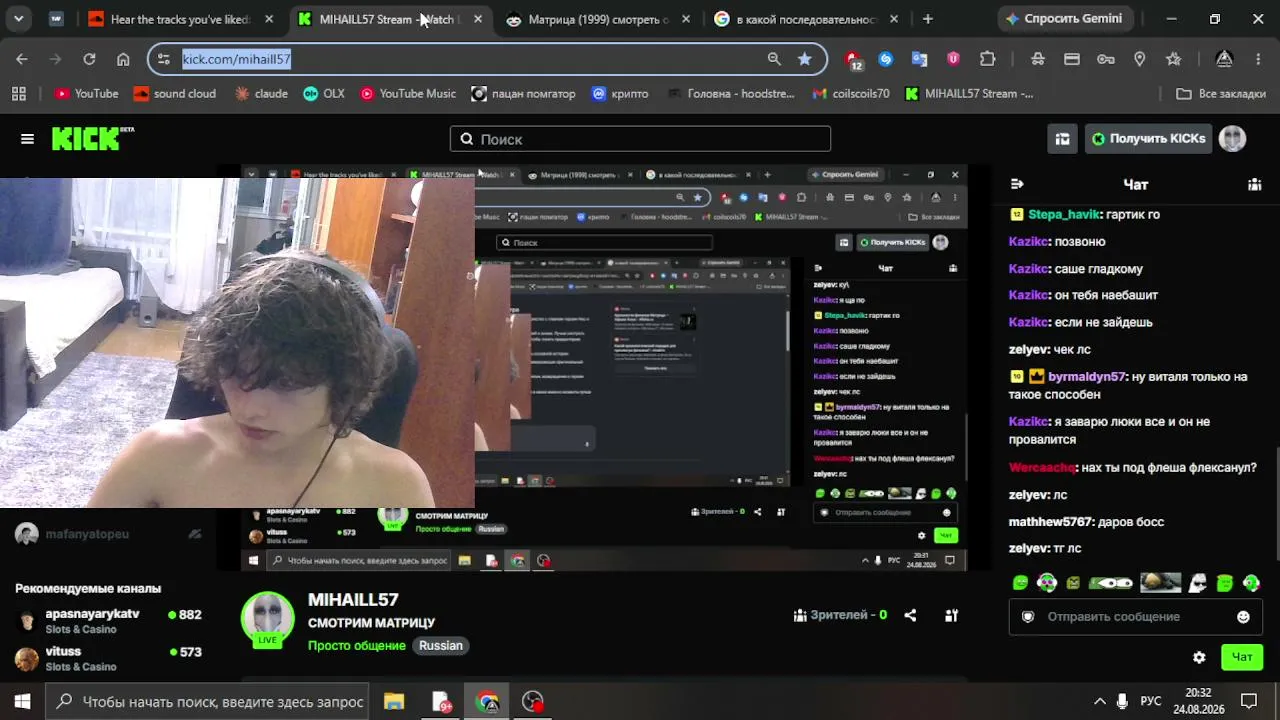Show chat users list icon

click(x=1254, y=184)
